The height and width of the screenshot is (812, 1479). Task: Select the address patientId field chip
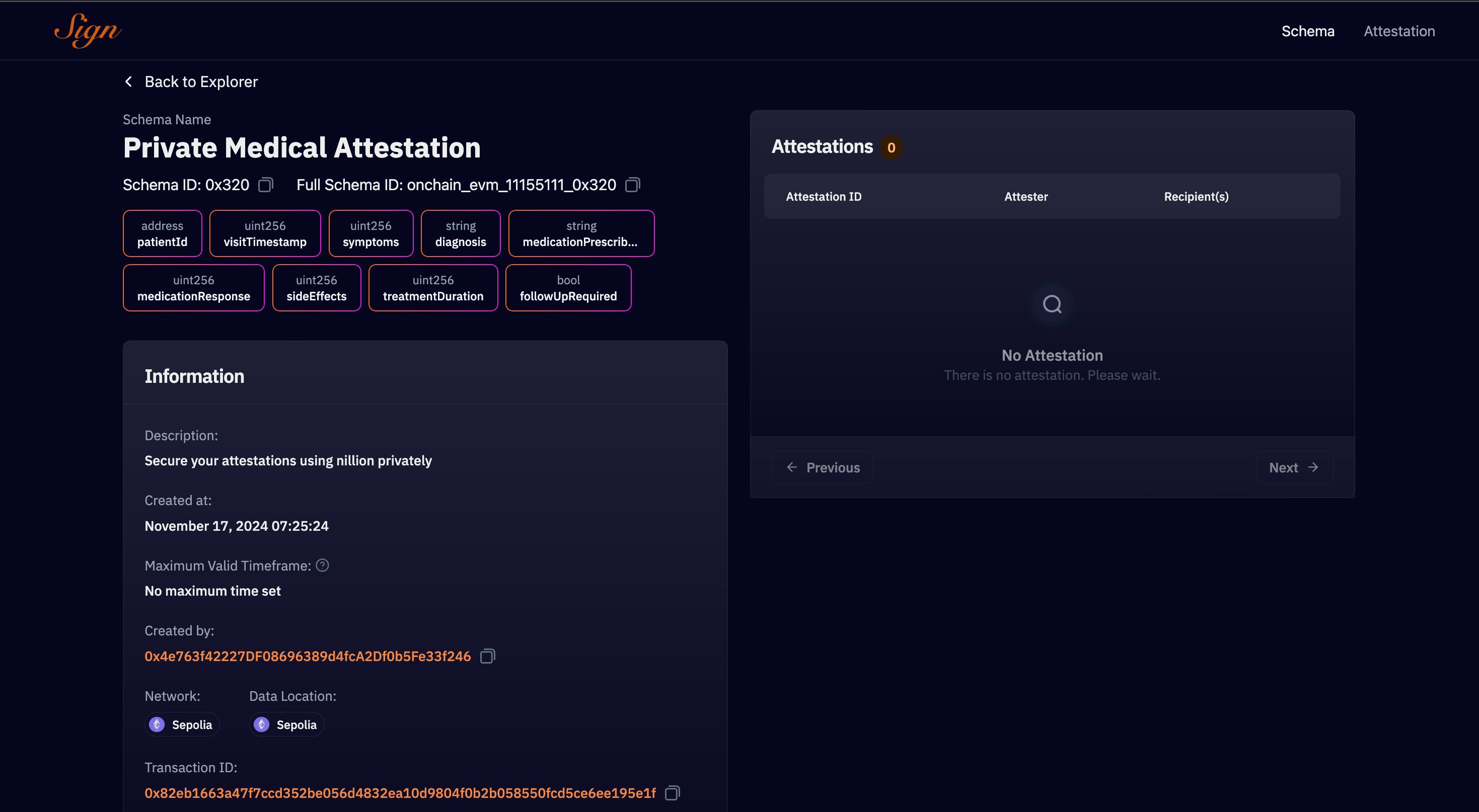point(163,233)
